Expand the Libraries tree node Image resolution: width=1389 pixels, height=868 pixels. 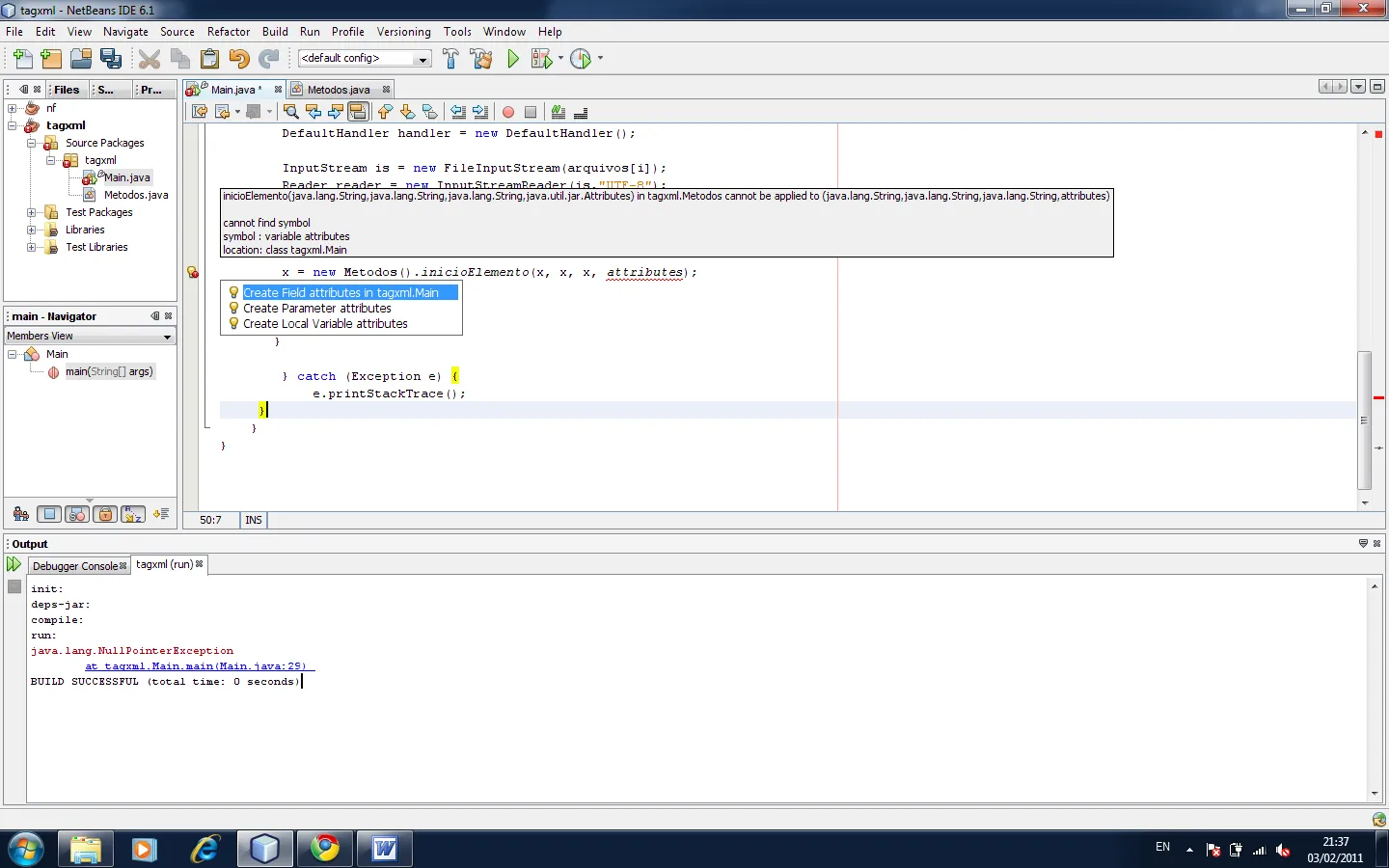tap(31, 230)
